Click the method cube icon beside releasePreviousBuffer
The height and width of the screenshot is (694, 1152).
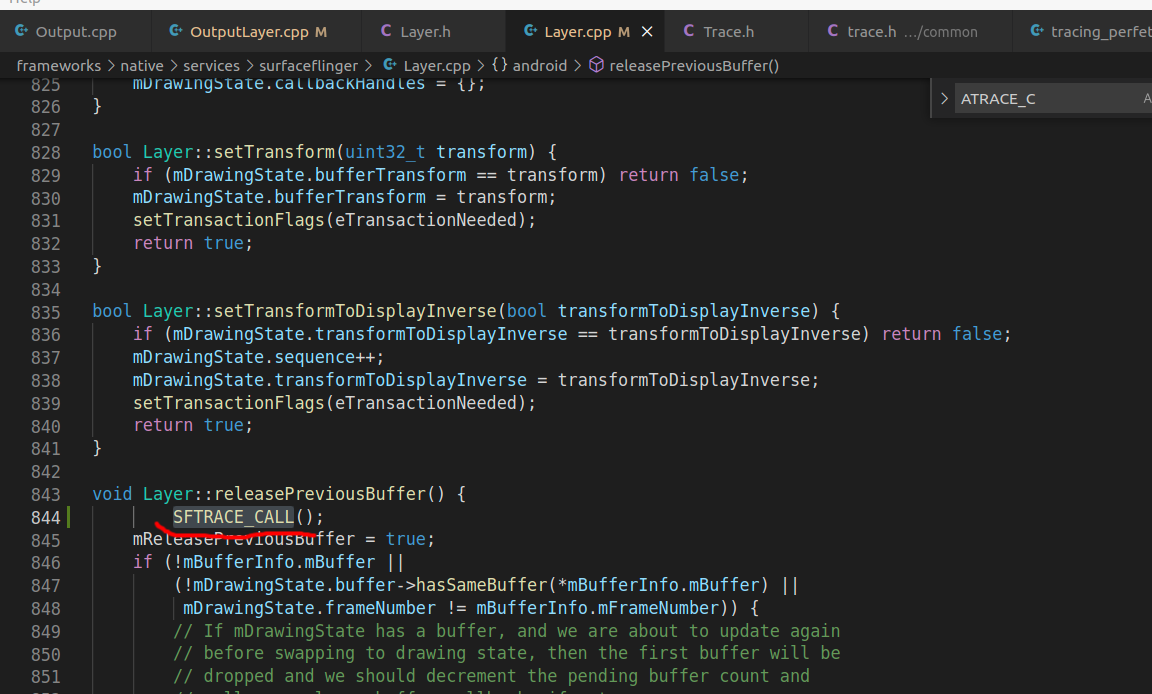[597, 65]
